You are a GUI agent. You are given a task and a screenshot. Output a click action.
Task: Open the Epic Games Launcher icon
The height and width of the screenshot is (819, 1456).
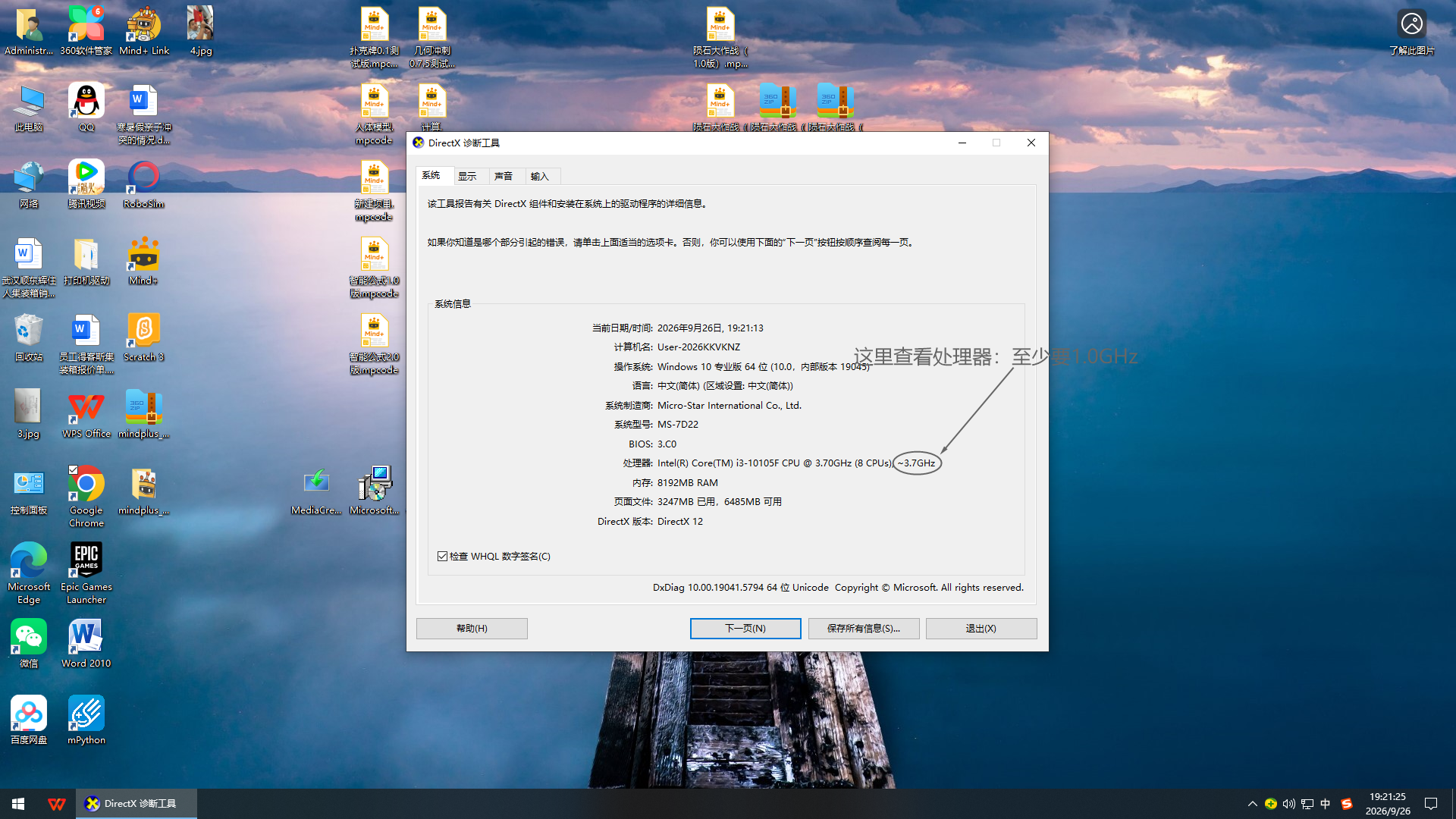click(x=86, y=573)
